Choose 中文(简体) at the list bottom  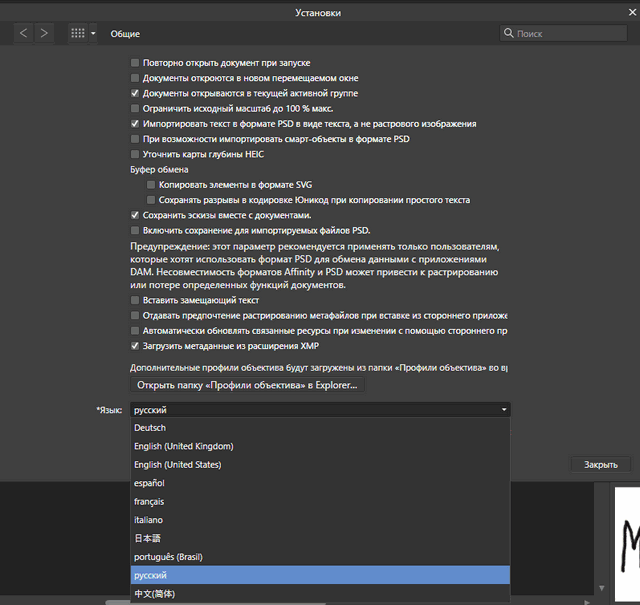pyautogui.click(x=155, y=594)
